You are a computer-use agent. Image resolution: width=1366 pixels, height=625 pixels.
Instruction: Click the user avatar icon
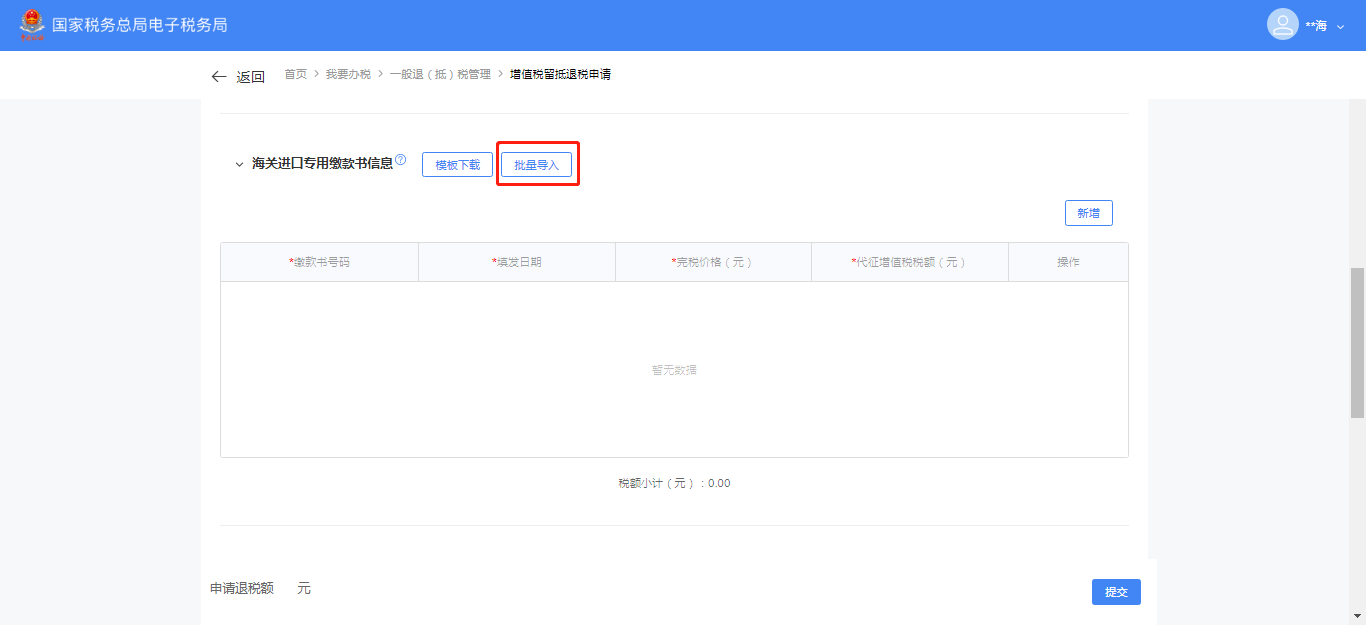coord(1282,25)
